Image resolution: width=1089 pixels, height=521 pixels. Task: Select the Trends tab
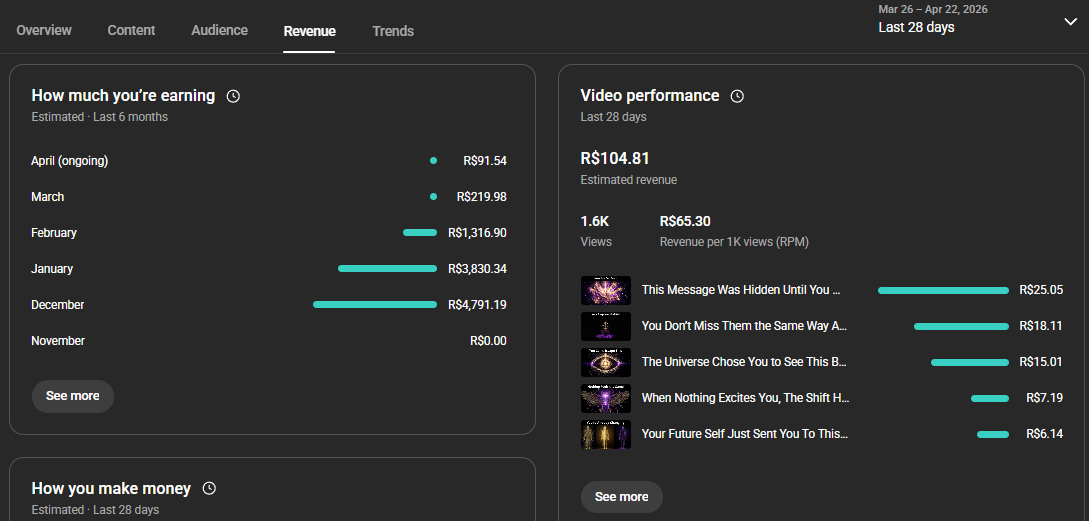pos(393,31)
